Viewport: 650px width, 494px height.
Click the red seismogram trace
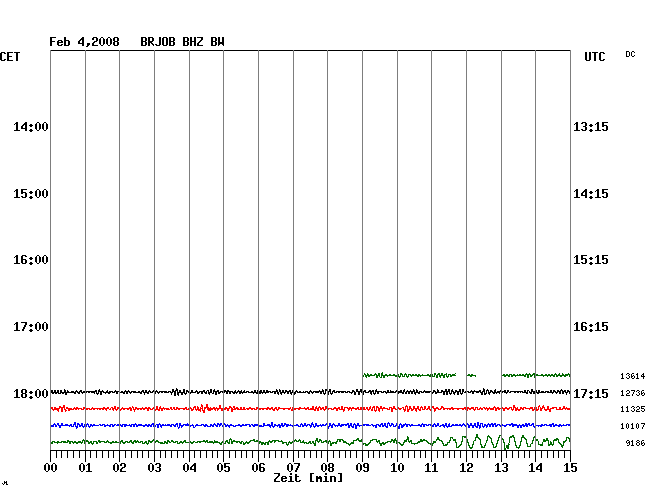[x=310, y=409]
